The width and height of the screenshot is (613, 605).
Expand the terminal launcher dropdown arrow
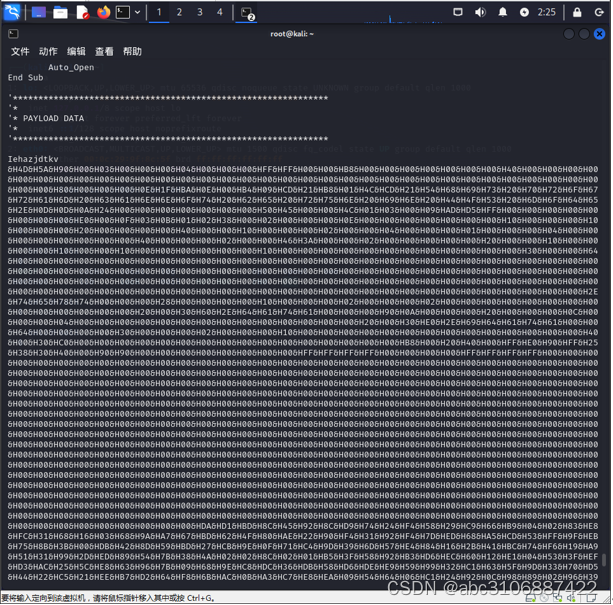click(x=138, y=13)
